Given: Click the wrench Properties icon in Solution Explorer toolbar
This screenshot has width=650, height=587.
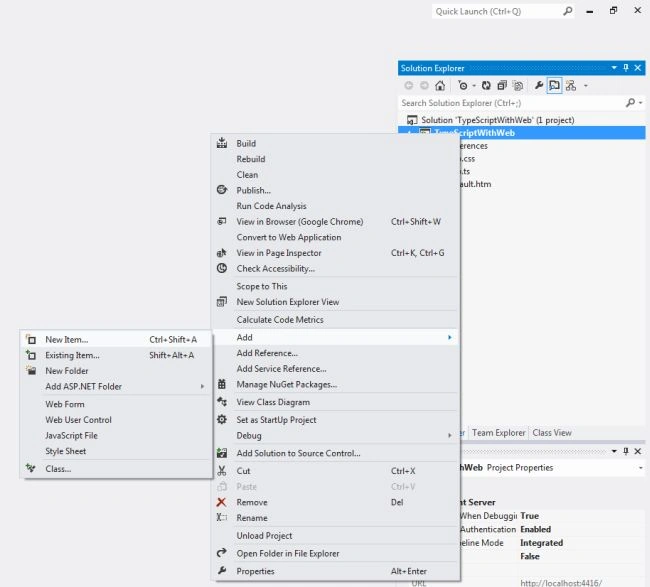Looking at the screenshot, I should tap(538, 86).
